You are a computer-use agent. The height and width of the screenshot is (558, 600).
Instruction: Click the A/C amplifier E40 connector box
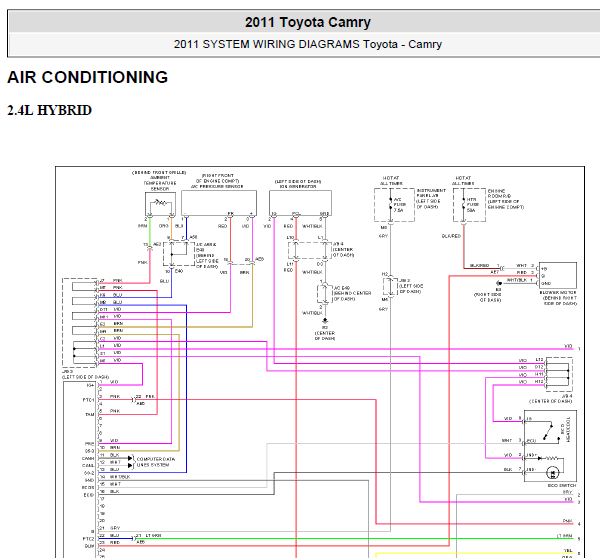[324, 294]
